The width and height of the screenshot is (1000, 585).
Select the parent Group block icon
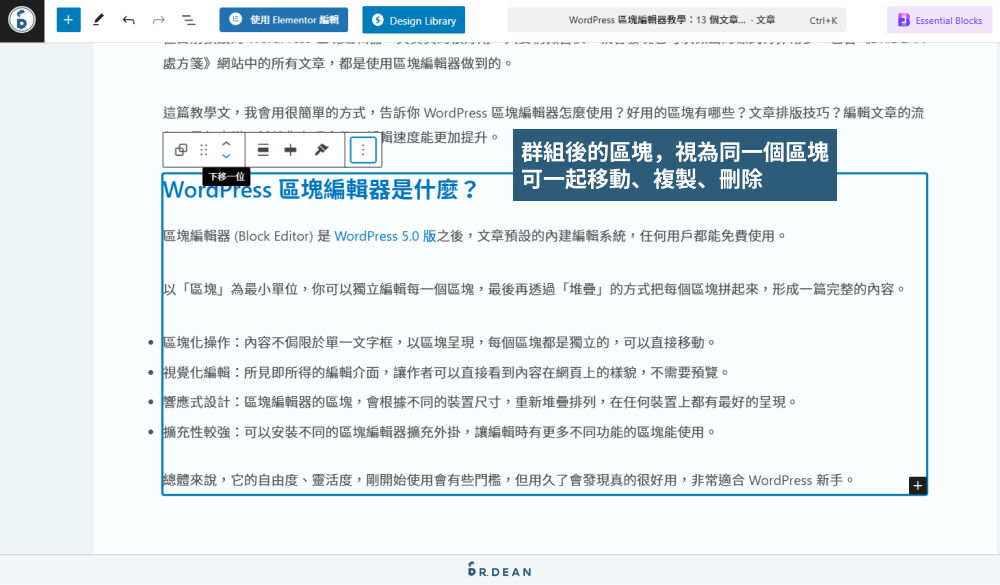coord(182,150)
